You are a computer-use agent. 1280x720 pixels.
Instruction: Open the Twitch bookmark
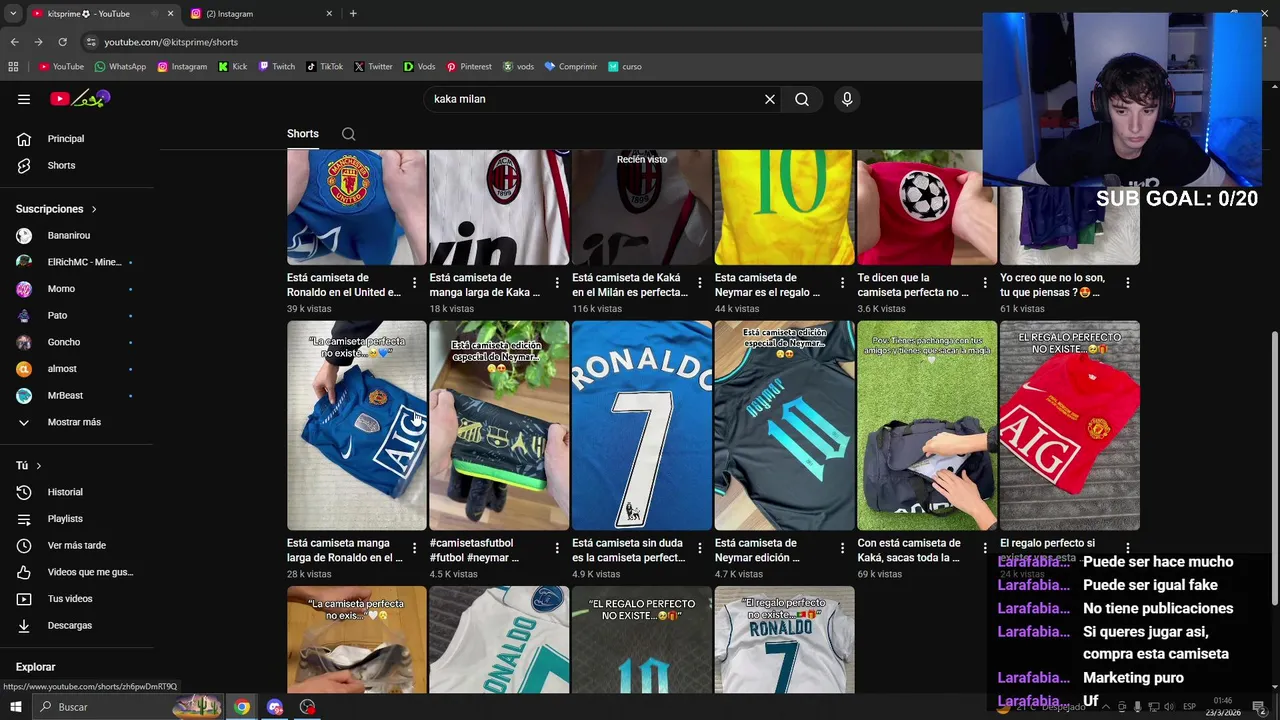pyautogui.click(x=277, y=67)
